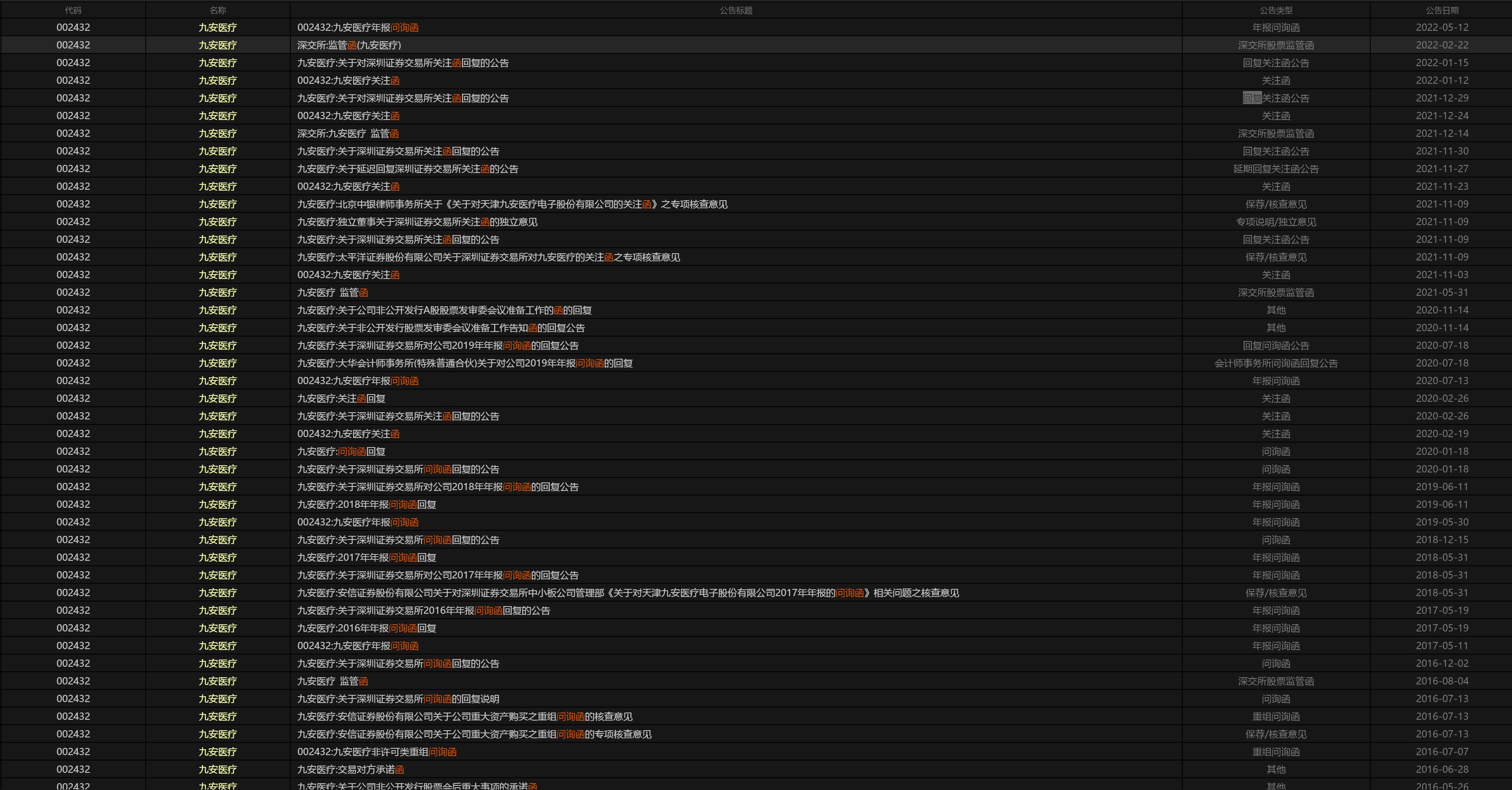Image resolution: width=1512 pixels, height=790 pixels.
Task: Click the 名称 column header
Action: 218,10
